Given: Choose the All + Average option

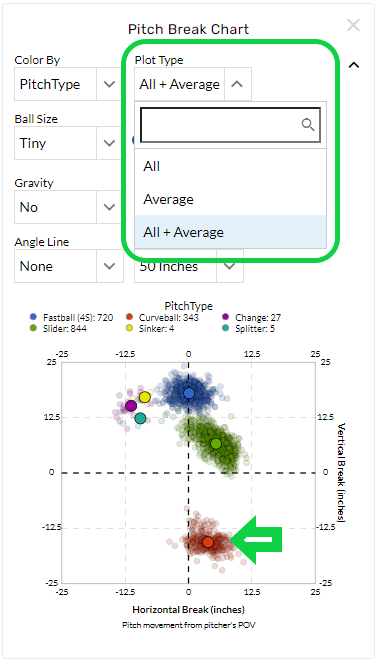Looking at the screenshot, I should (230, 232).
